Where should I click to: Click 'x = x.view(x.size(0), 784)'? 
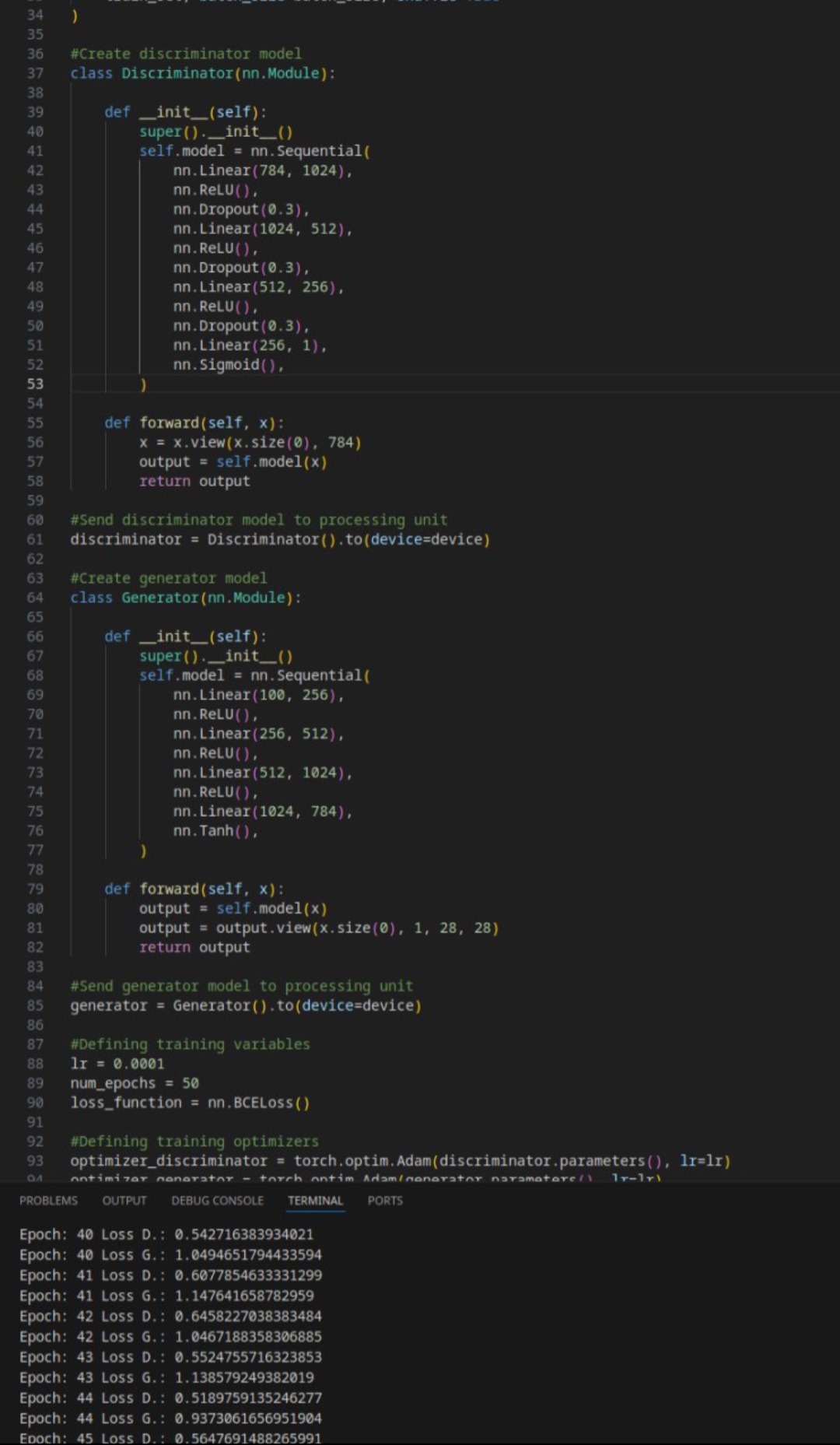tap(250, 442)
